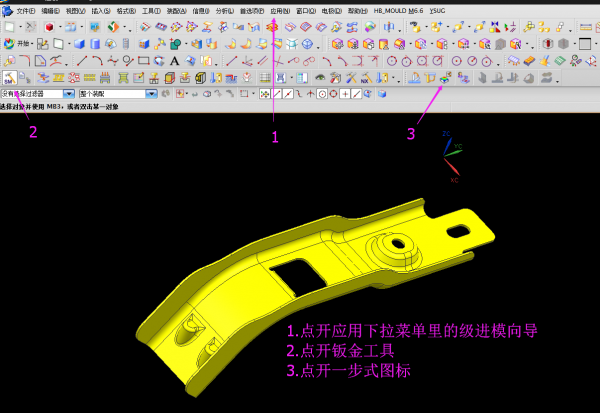Toggle Mid Point snap

(288, 94)
